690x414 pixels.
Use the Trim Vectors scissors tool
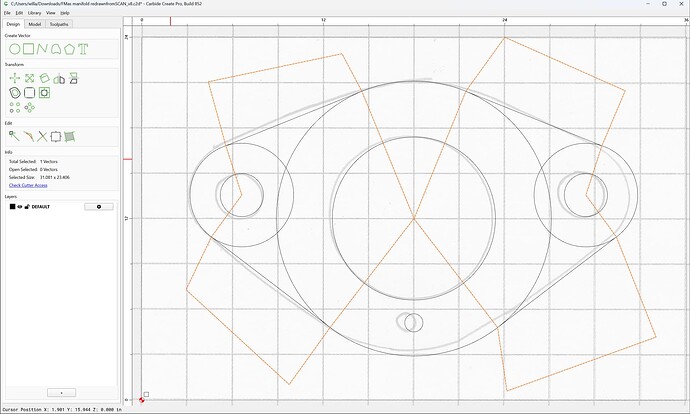click(x=42, y=136)
